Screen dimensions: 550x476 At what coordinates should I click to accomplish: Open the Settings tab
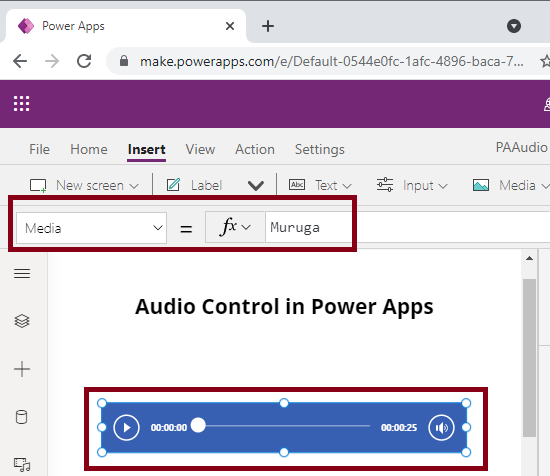tap(320, 149)
